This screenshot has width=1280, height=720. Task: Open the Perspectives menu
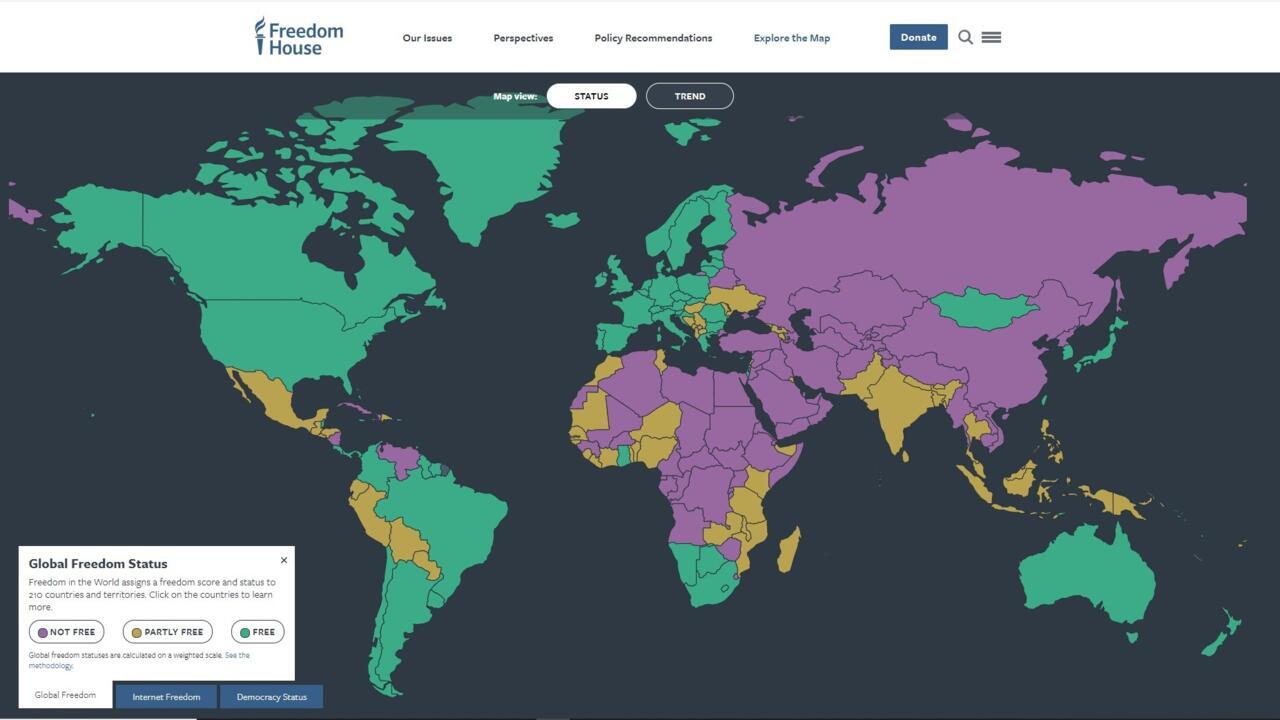tap(523, 38)
